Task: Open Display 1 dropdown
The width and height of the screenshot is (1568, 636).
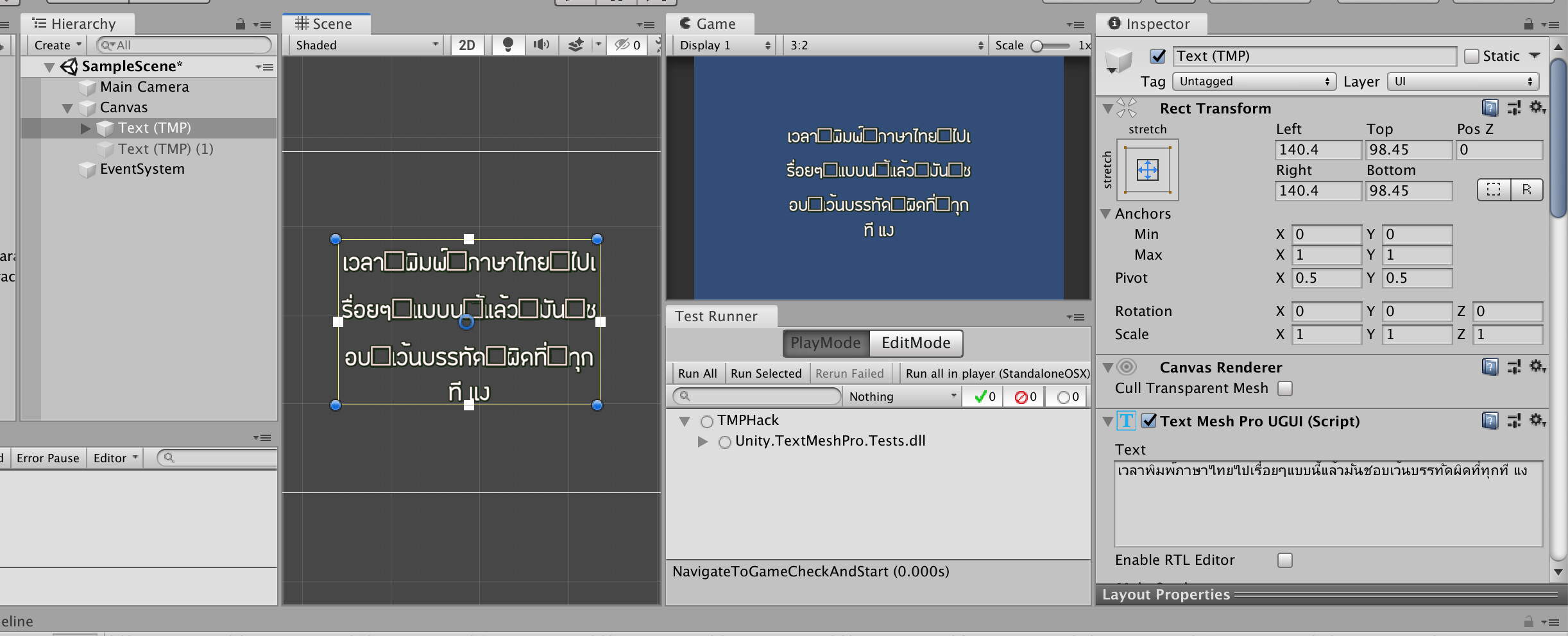Action: click(x=724, y=45)
